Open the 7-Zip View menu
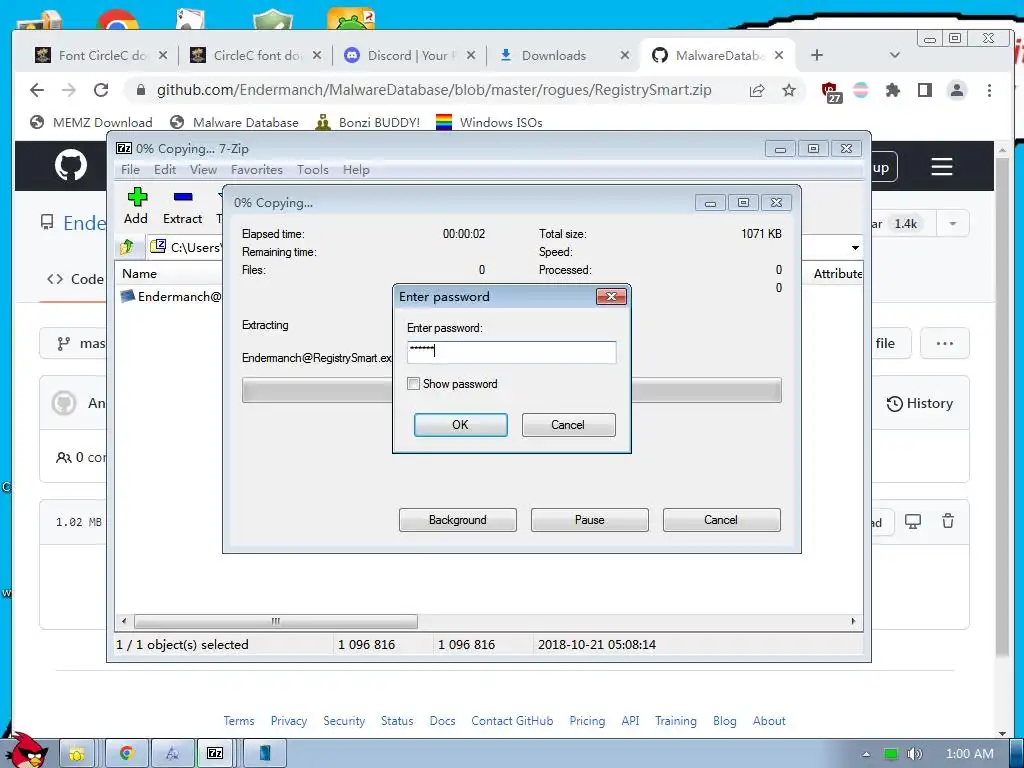This screenshot has height=768, width=1024. click(203, 170)
